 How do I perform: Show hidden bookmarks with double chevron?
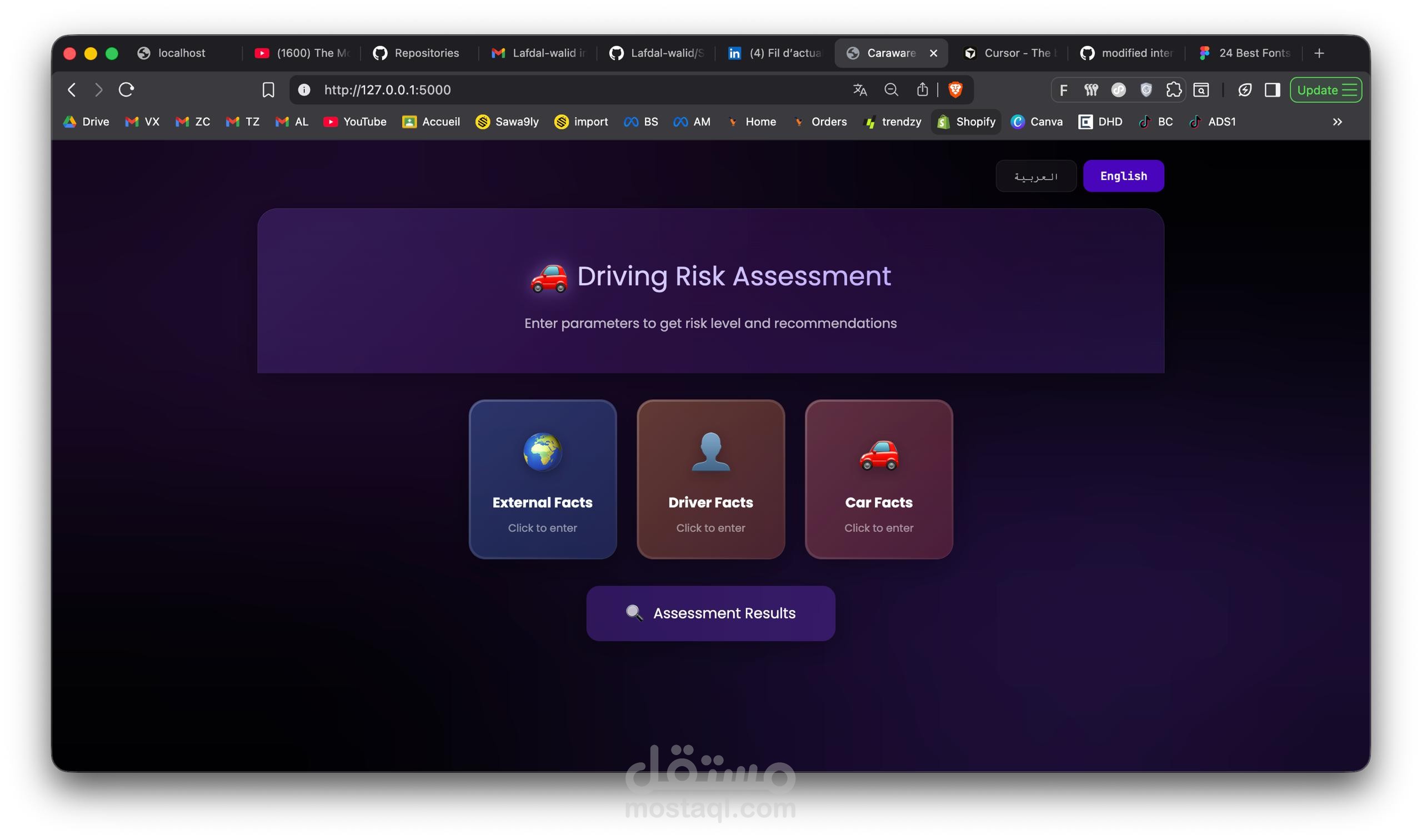[1337, 122]
